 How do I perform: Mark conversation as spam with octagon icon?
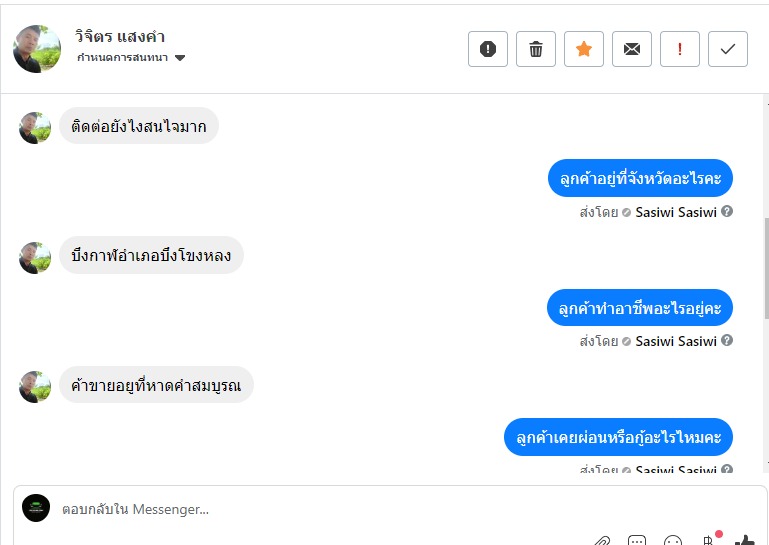click(x=488, y=49)
